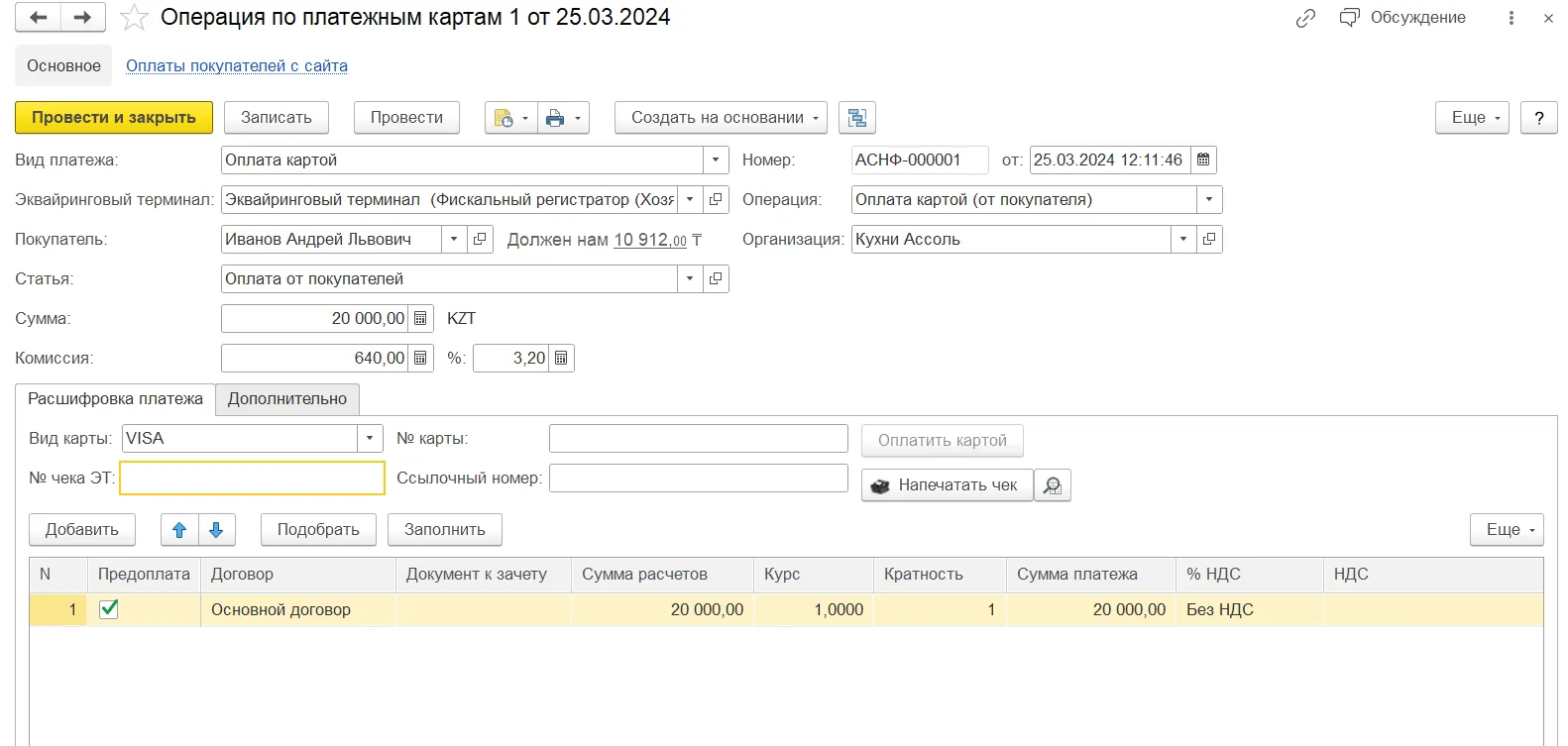Viewport: 1568px width, 746px height.
Task: Expand the Организация dropdown
Action: click(1183, 239)
